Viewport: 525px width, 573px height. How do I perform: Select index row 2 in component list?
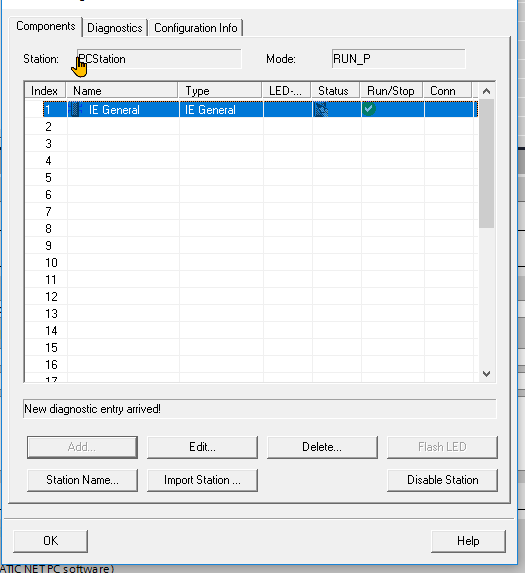tap(251, 127)
